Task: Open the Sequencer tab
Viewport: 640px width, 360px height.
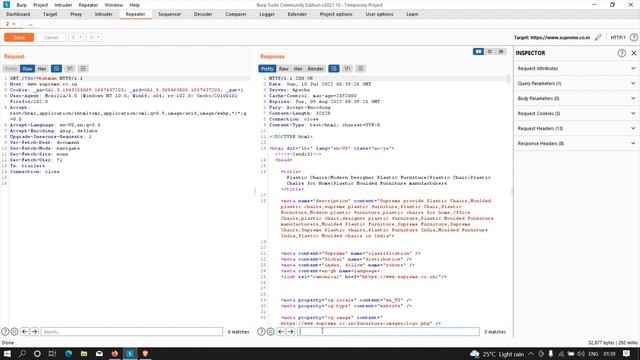Action: point(169,14)
